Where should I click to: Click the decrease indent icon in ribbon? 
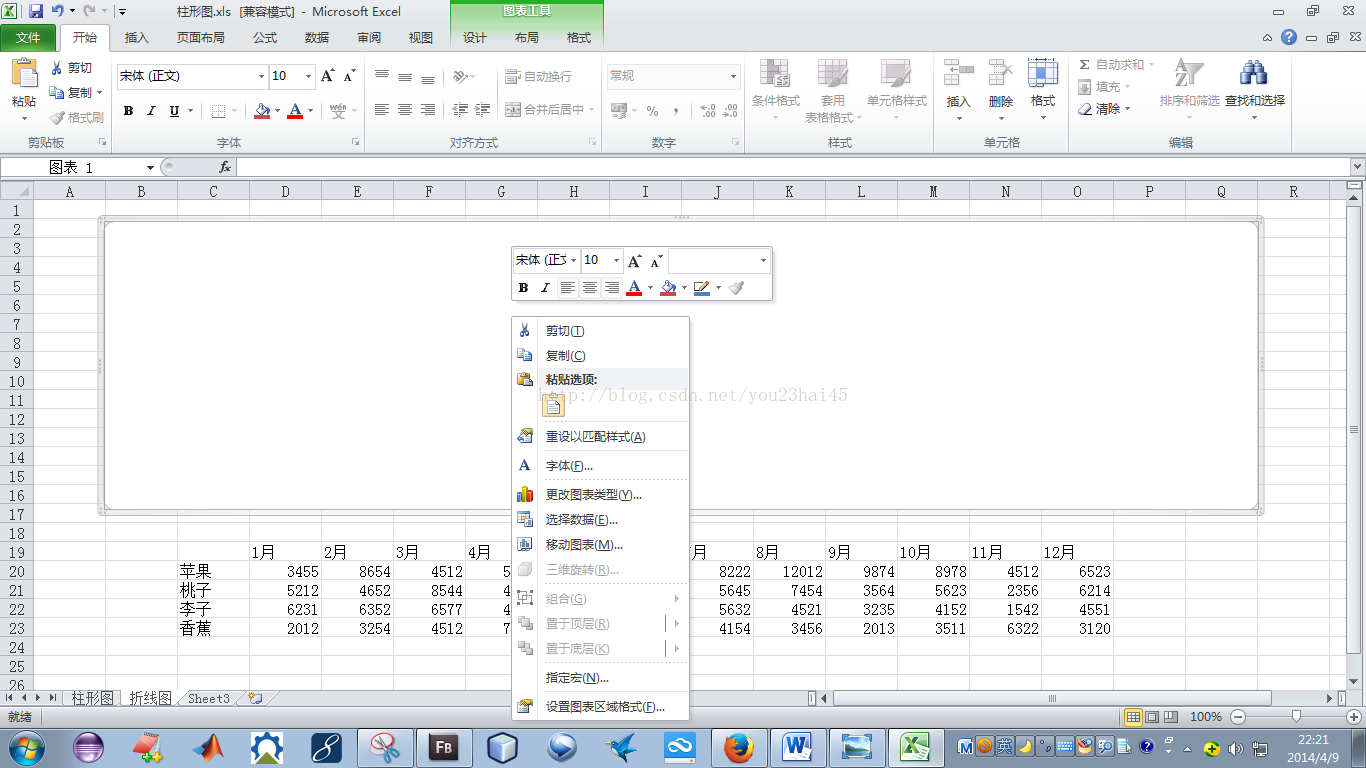pyautogui.click(x=460, y=110)
